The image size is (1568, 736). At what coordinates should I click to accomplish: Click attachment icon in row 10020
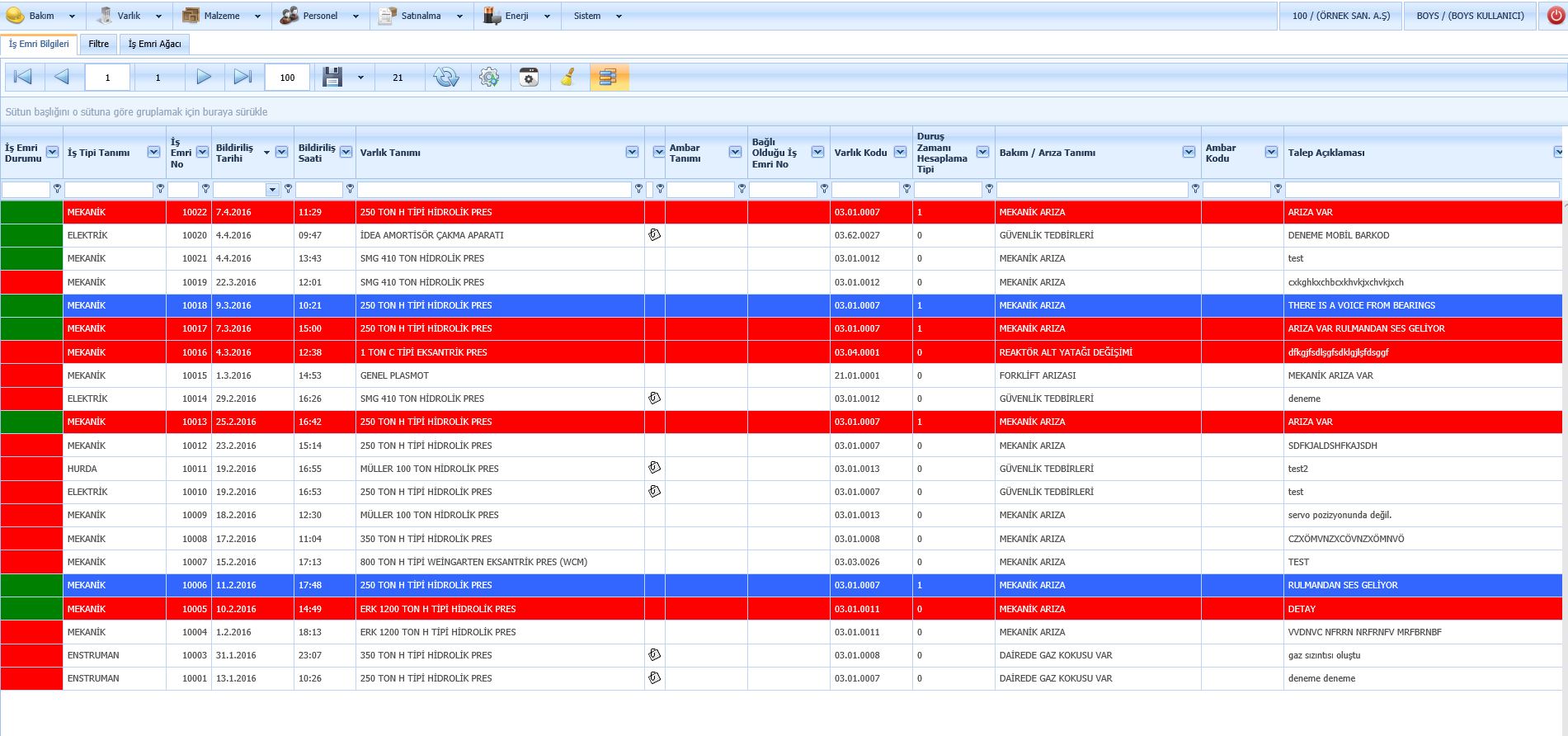coord(654,234)
